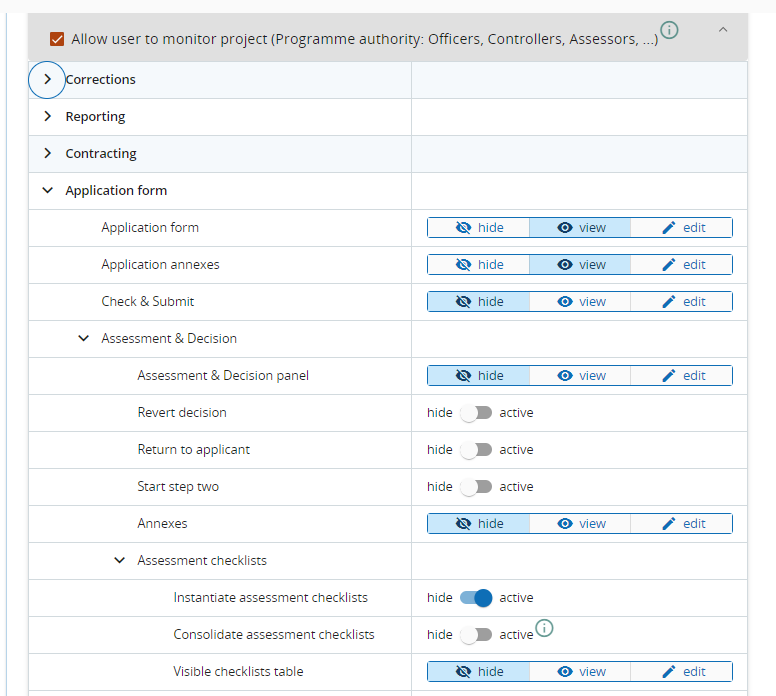
Task: Set Annexes row to edit
Action: click(x=681, y=524)
